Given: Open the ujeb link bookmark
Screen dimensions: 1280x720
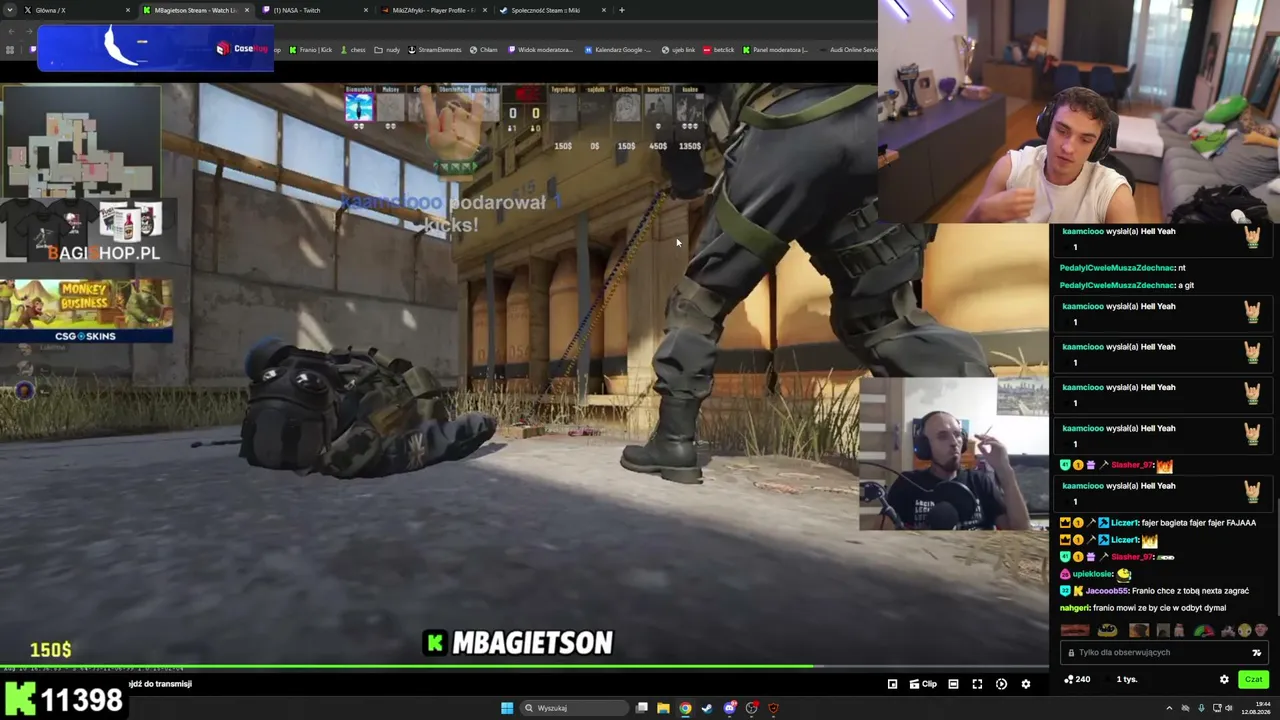Looking at the screenshot, I should tap(678, 50).
